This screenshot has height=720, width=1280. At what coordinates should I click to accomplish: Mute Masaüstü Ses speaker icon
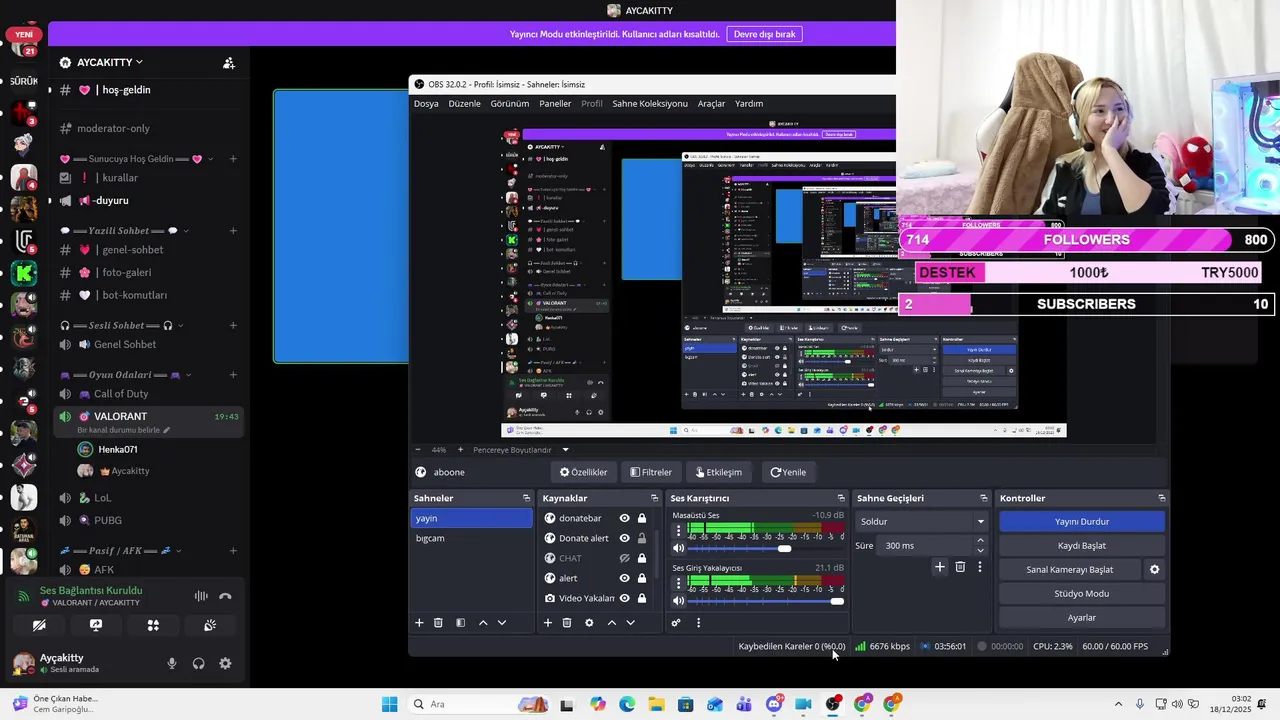pos(679,548)
